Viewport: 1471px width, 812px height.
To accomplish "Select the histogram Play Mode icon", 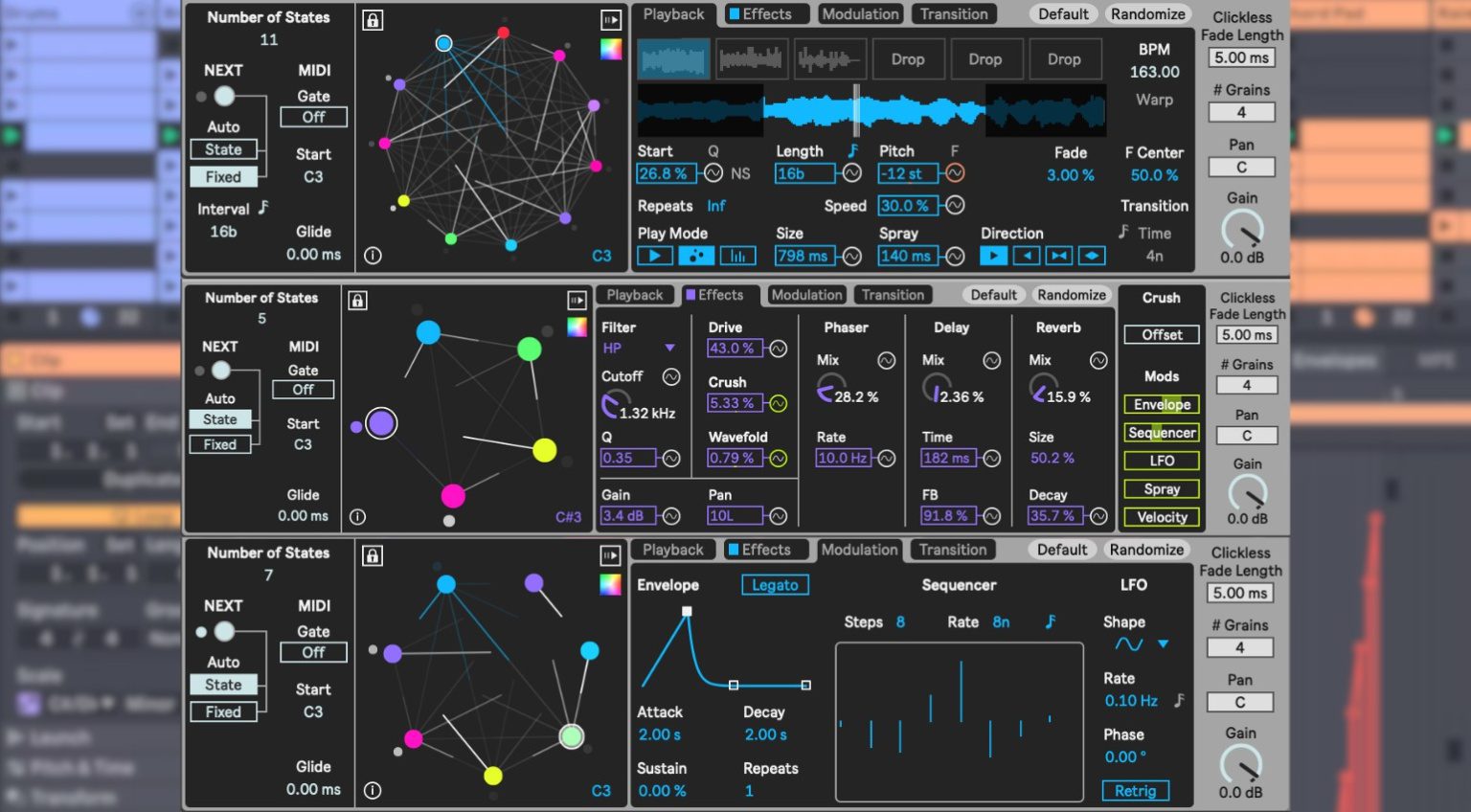I will click(x=739, y=256).
